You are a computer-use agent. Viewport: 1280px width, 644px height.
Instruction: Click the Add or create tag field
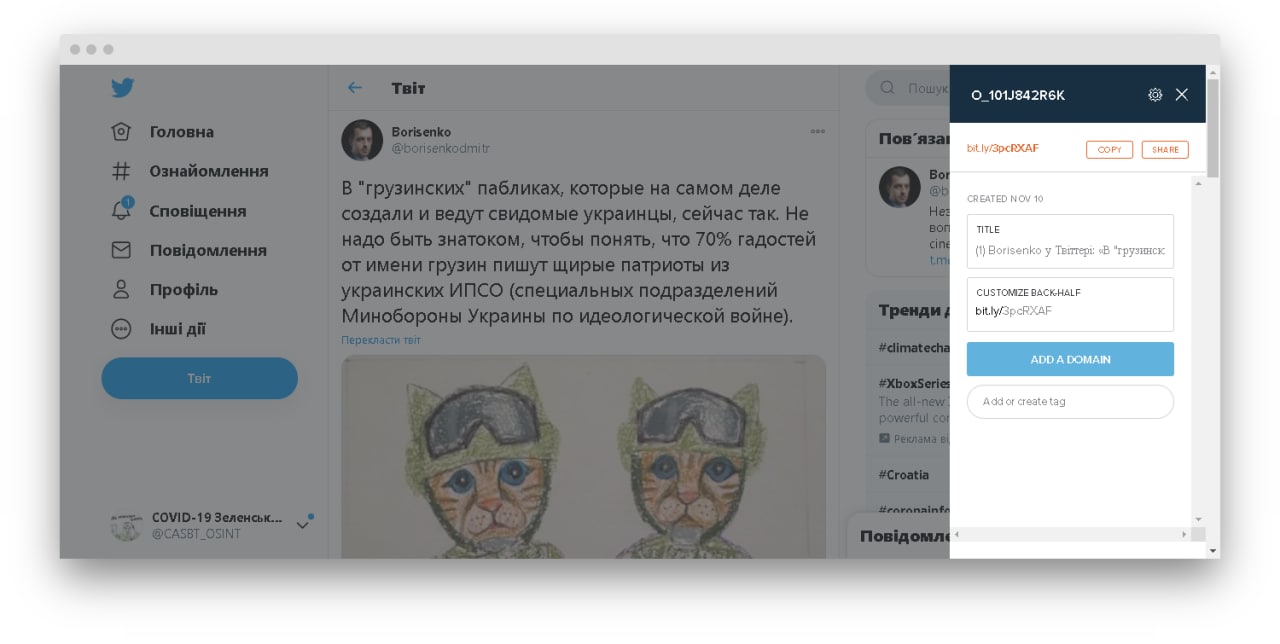pos(1070,401)
